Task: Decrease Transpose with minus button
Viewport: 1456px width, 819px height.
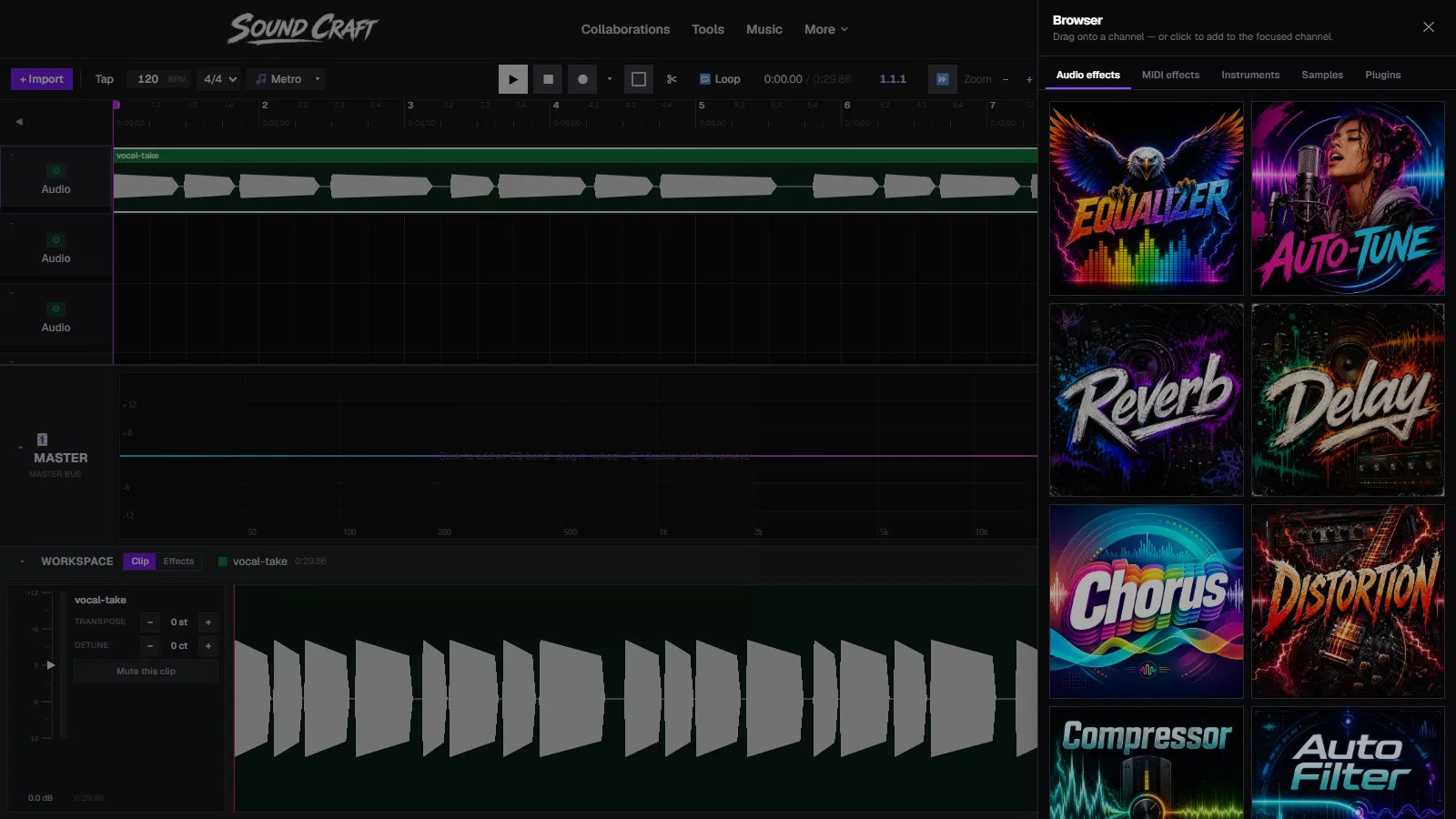Action: [x=150, y=622]
